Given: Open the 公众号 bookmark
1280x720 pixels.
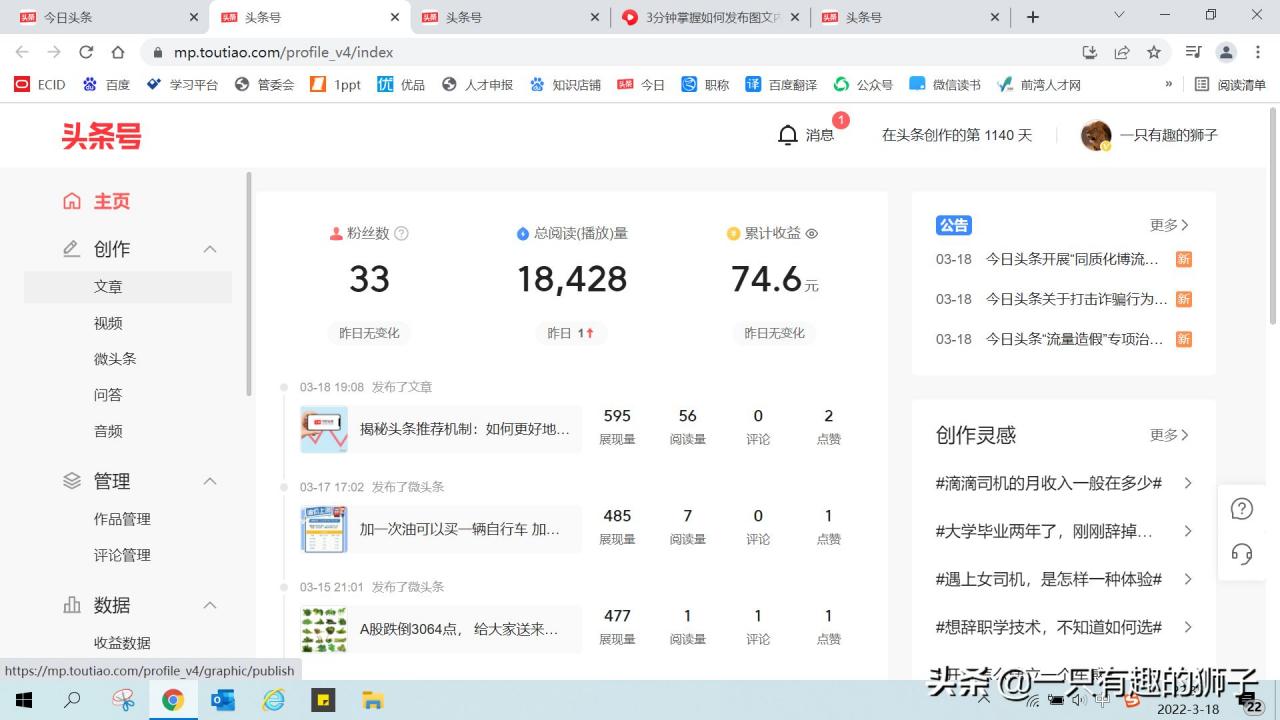Looking at the screenshot, I should click(x=863, y=85).
